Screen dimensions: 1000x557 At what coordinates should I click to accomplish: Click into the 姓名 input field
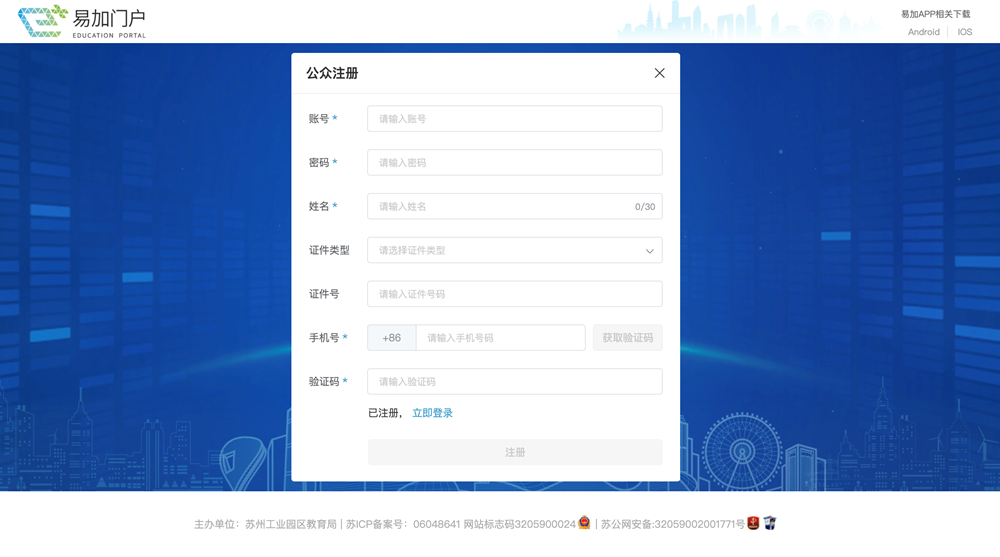click(x=500, y=207)
